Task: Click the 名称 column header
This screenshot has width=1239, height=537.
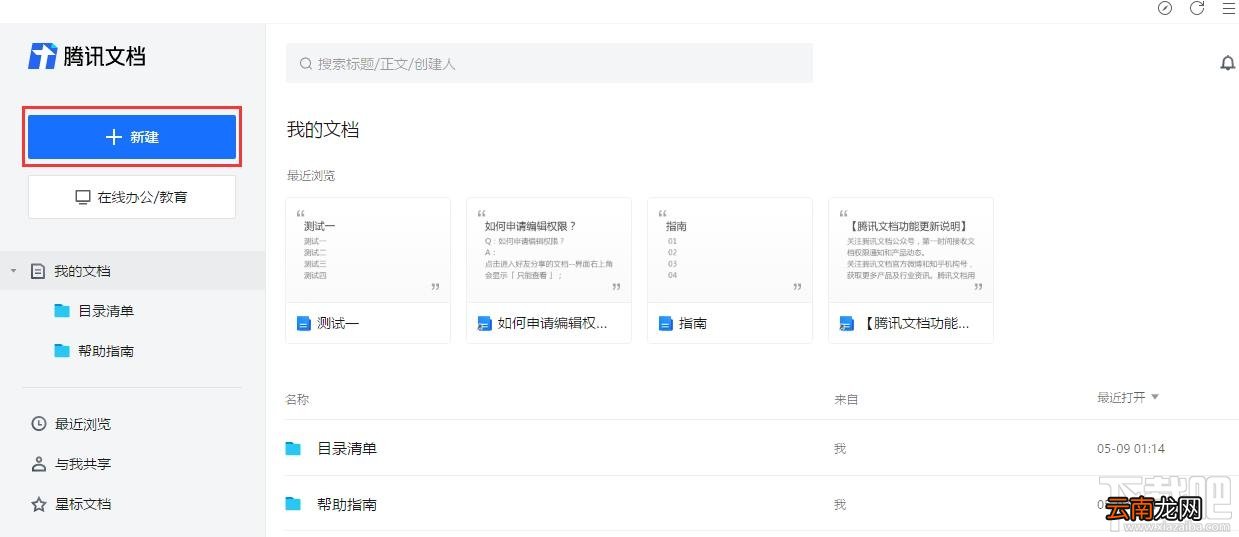Action: [x=297, y=399]
